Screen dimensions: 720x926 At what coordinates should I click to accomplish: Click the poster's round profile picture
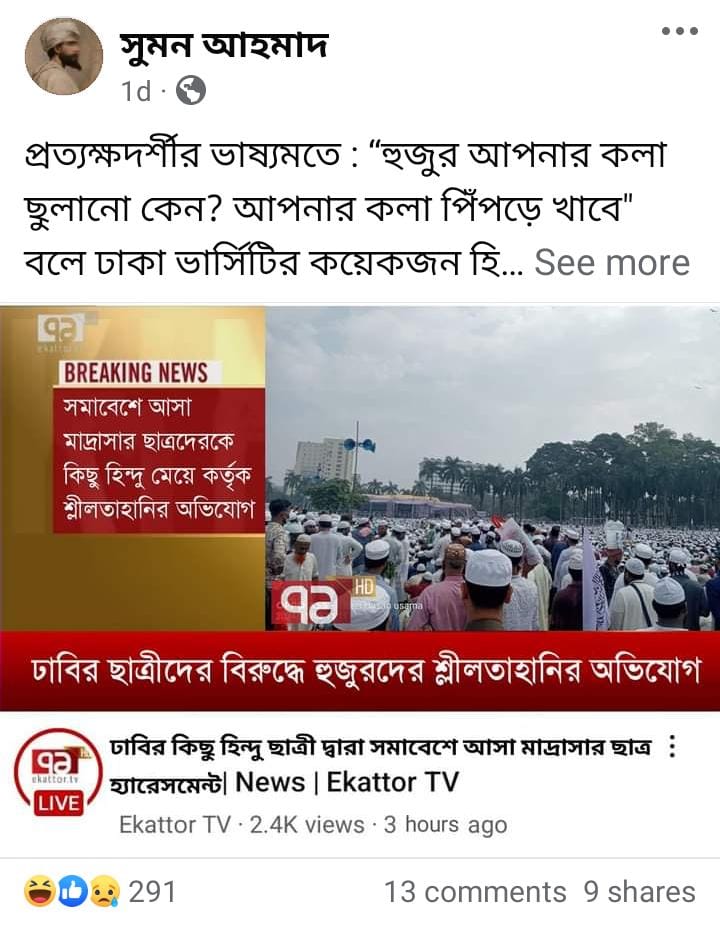coord(64,57)
